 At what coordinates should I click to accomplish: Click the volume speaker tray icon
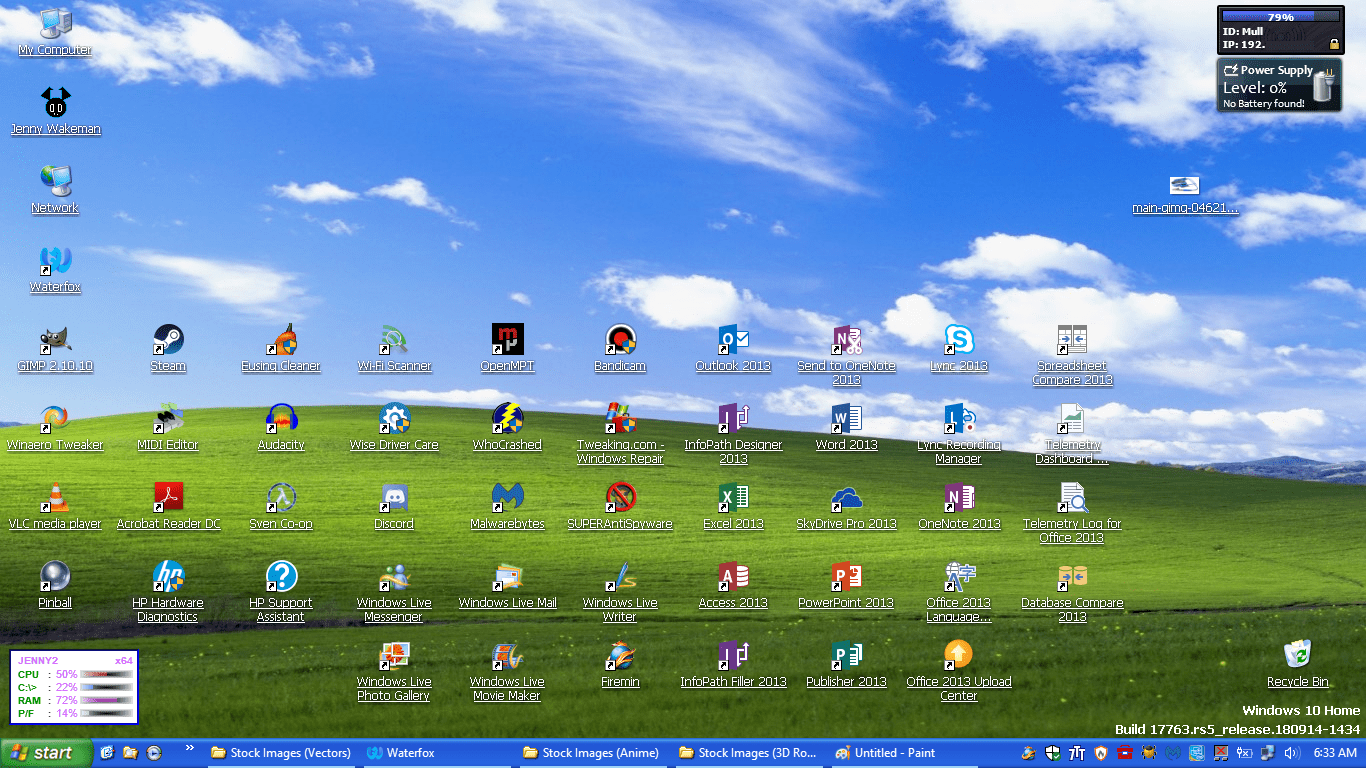pos(1291,753)
